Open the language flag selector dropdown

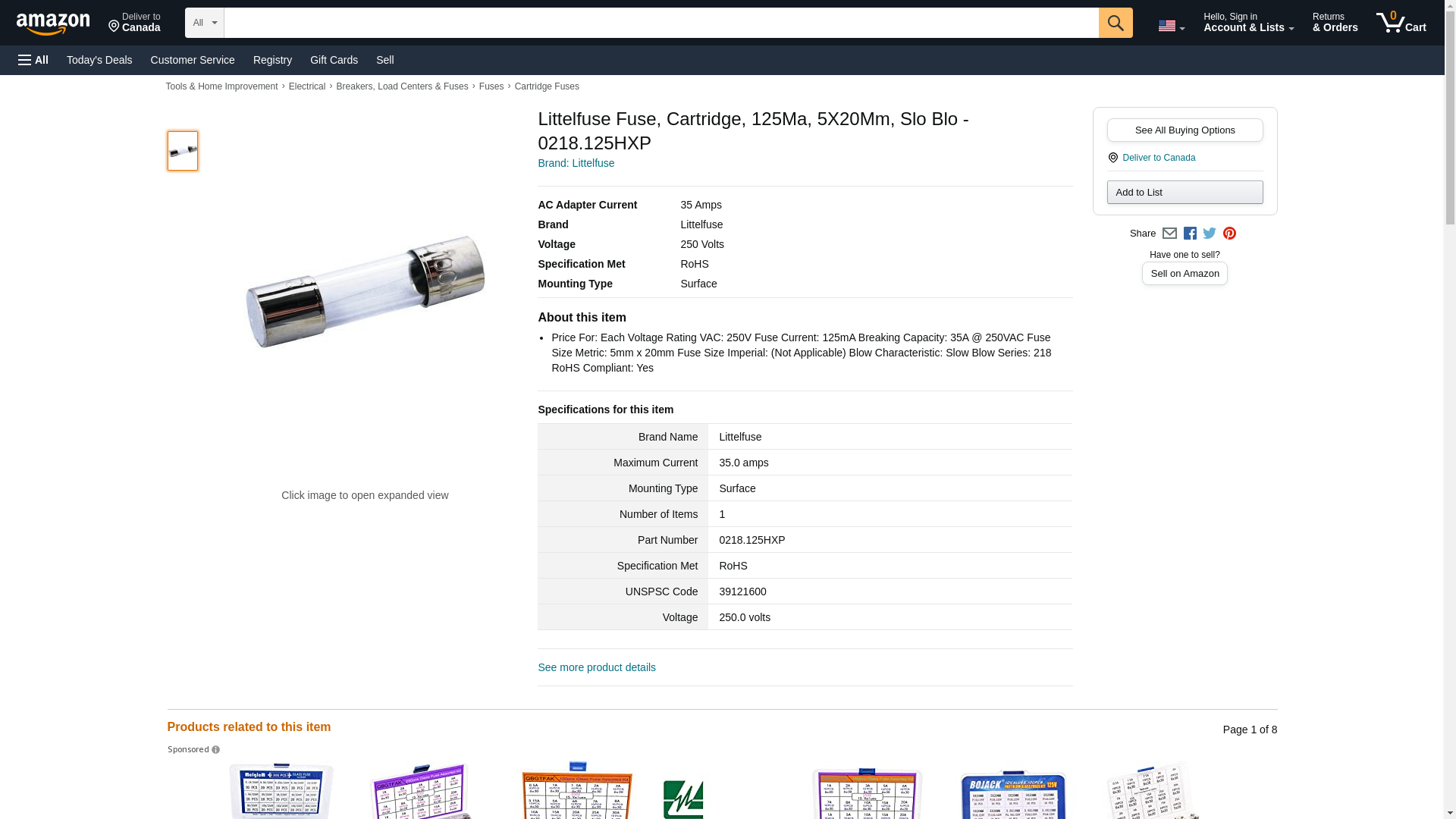click(x=1171, y=26)
